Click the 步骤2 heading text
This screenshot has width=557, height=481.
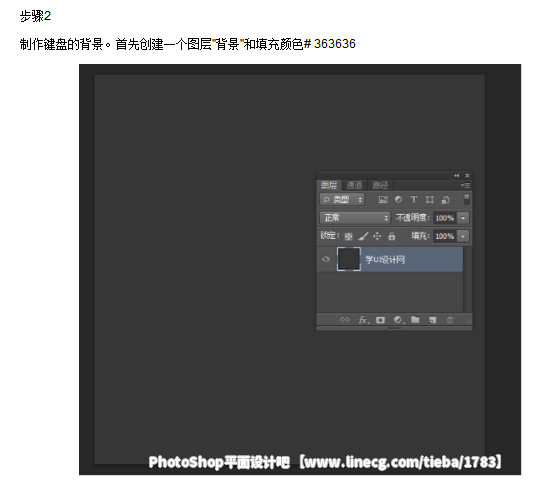36,16
